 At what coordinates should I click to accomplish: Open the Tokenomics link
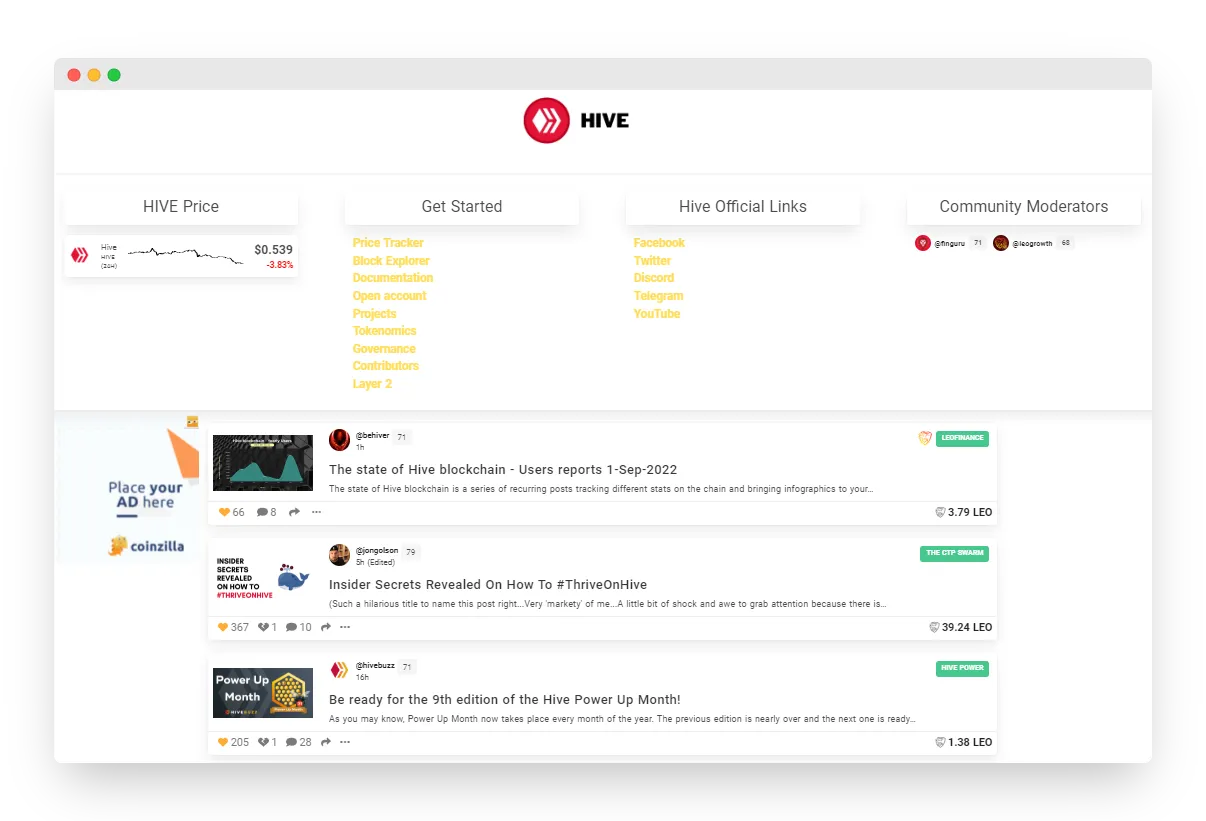tap(384, 331)
